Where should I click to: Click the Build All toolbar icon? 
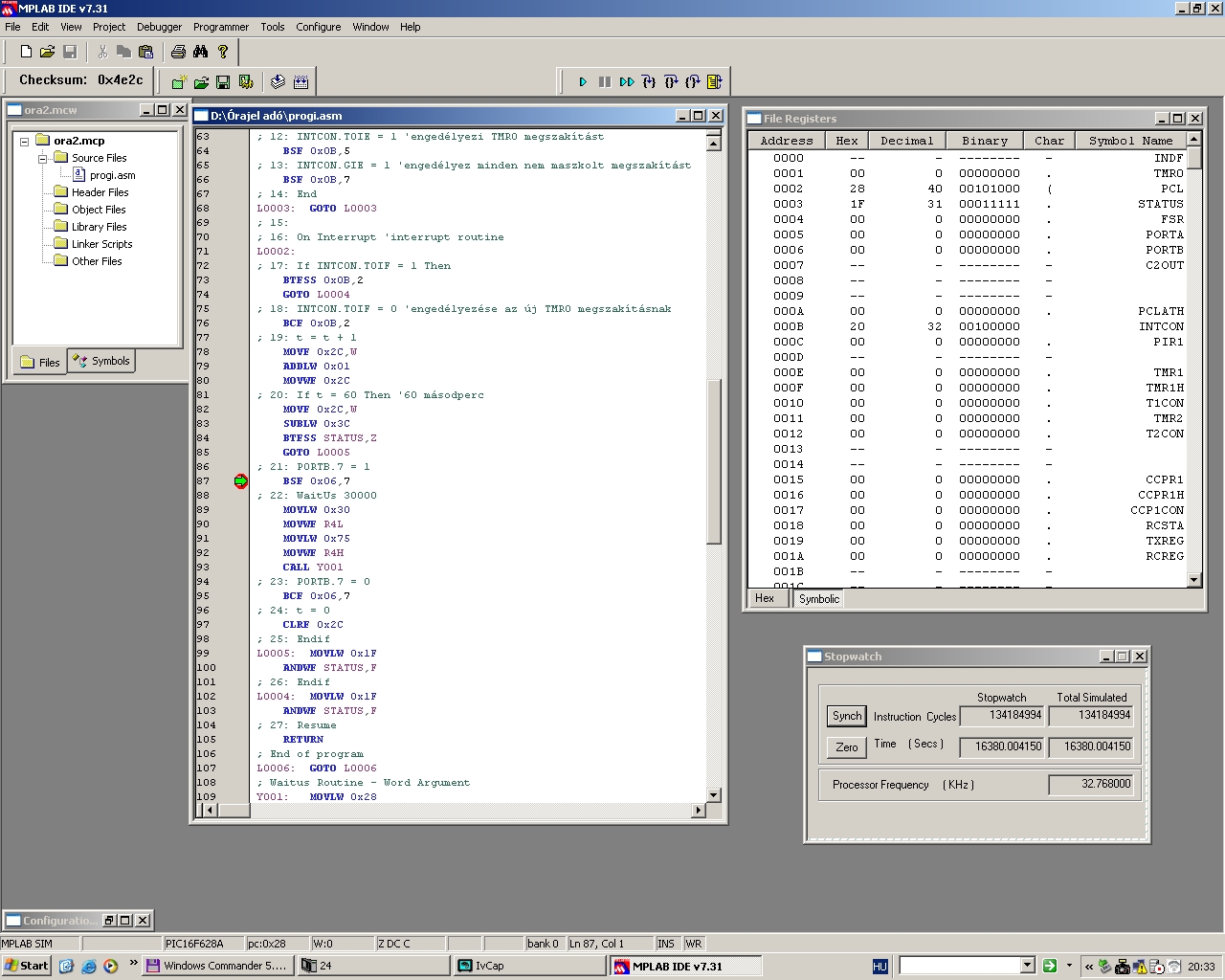tap(301, 82)
